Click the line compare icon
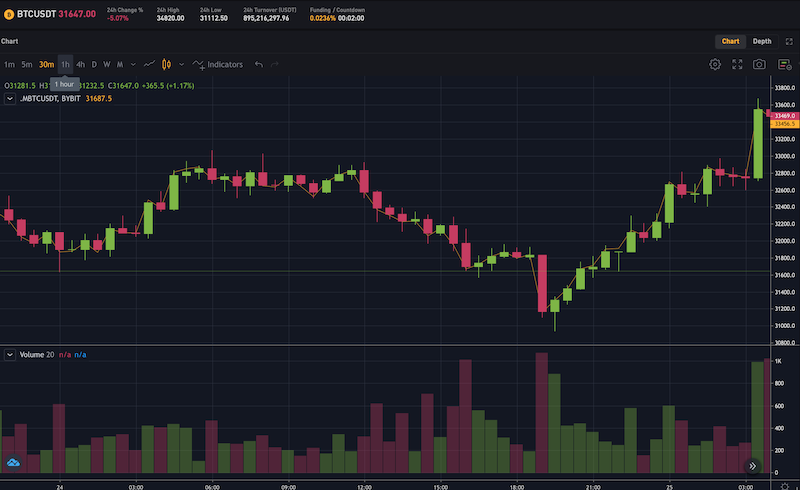The width and height of the screenshot is (800, 490). pos(148,64)
